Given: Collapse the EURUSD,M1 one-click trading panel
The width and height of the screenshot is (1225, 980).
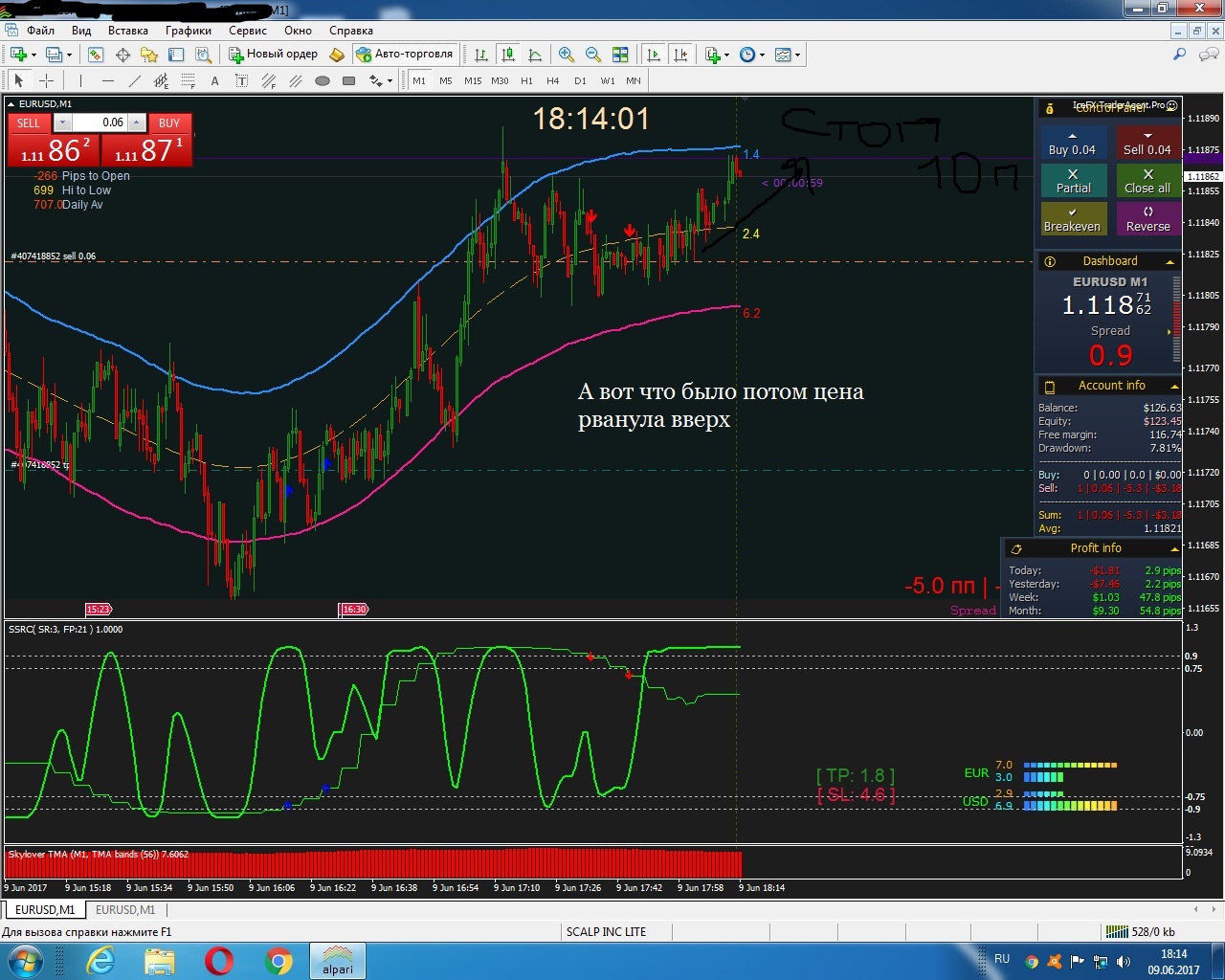Looking at the screenshot, I should (11, 103).
